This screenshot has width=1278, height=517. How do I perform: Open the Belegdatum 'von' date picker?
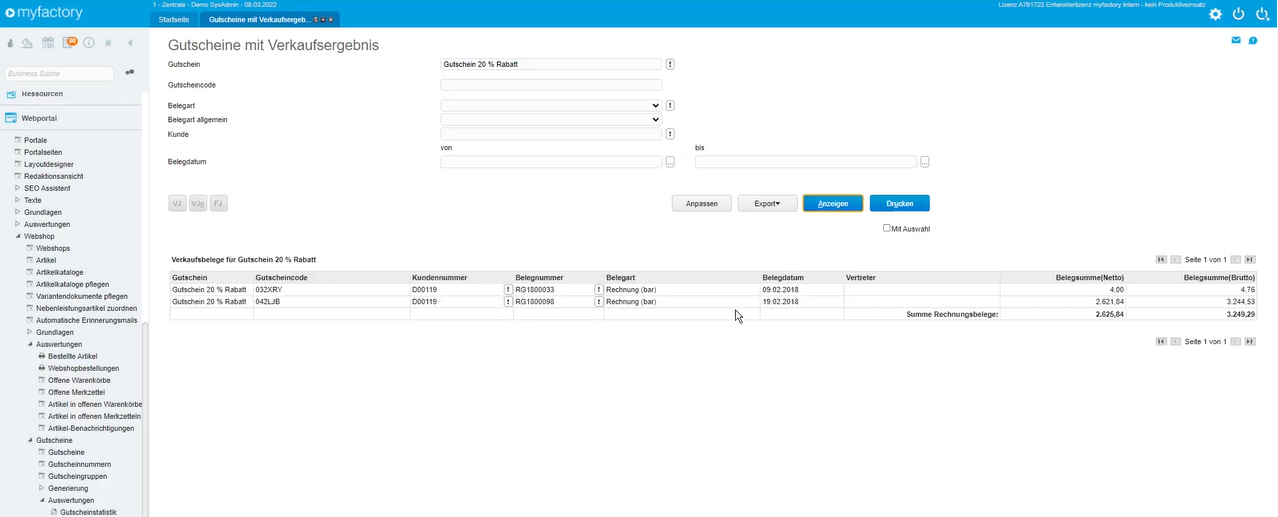(670, 162)
